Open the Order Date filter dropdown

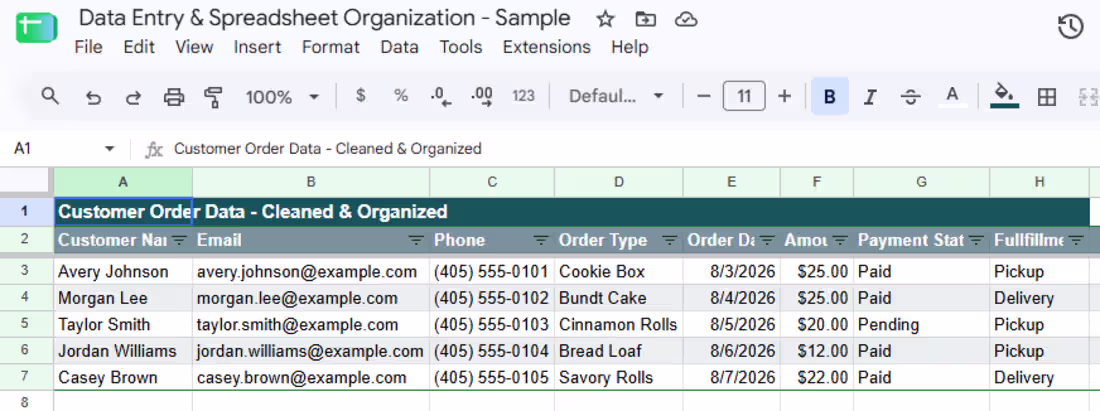(767, 241)
